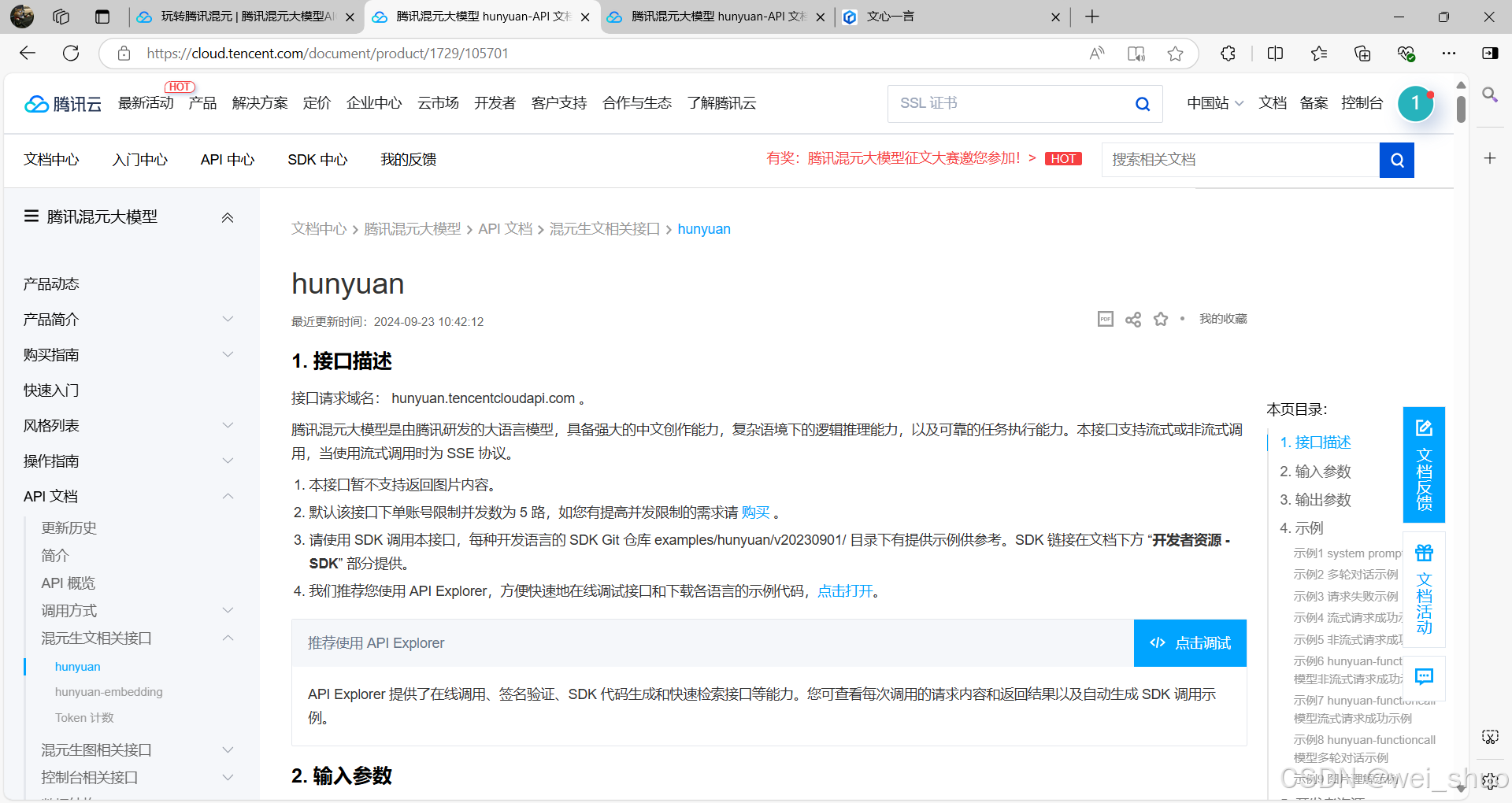The width and height of the screenshot is (1512, 803).
Task: Click the 购买 link in the list
Action: coord(755,513)
